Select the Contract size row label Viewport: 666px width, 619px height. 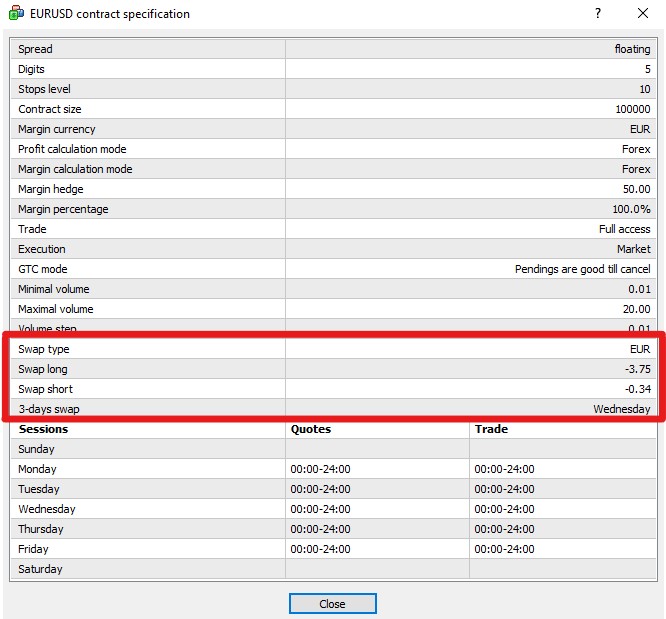50,109
